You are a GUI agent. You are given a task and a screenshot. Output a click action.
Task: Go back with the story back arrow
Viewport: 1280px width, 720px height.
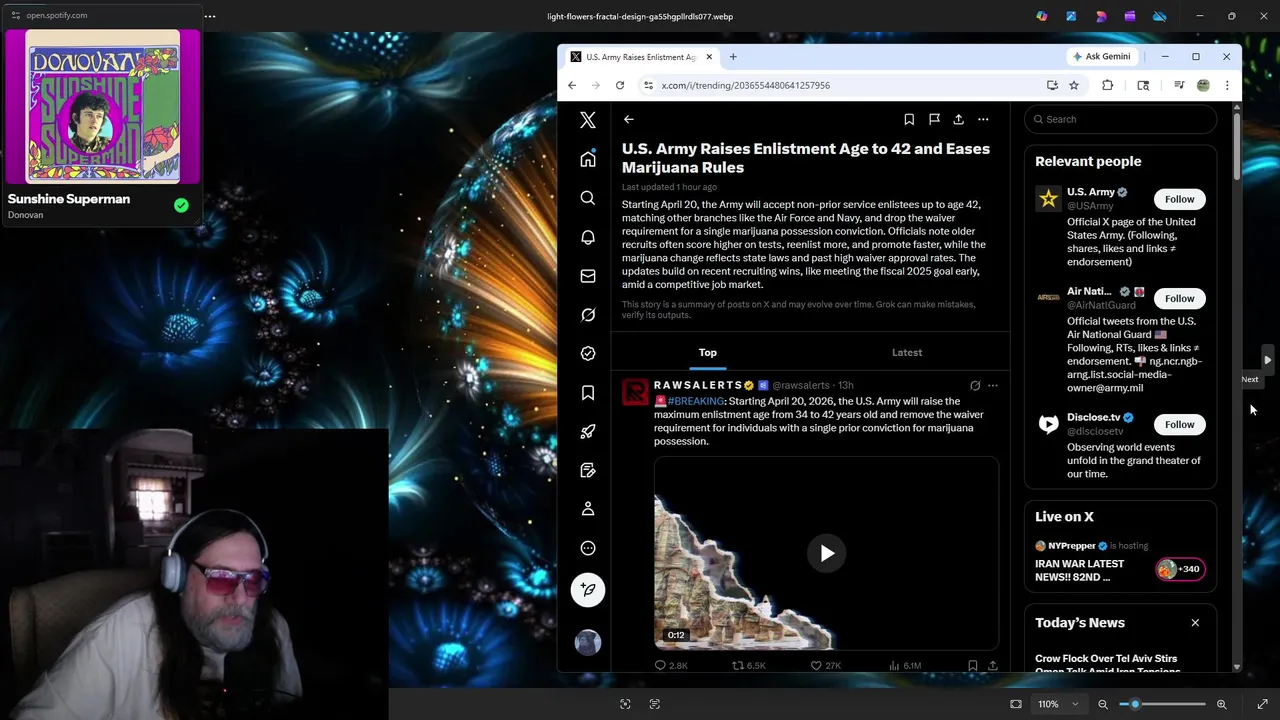click(629, 119)
